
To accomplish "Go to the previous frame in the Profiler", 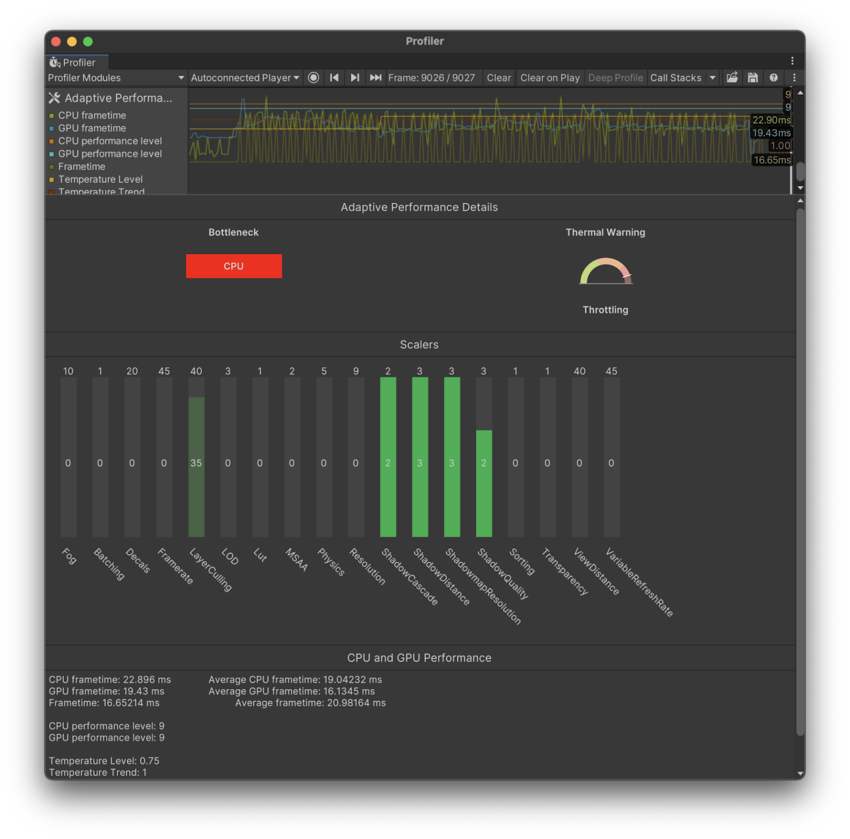I will pos(334,77).
